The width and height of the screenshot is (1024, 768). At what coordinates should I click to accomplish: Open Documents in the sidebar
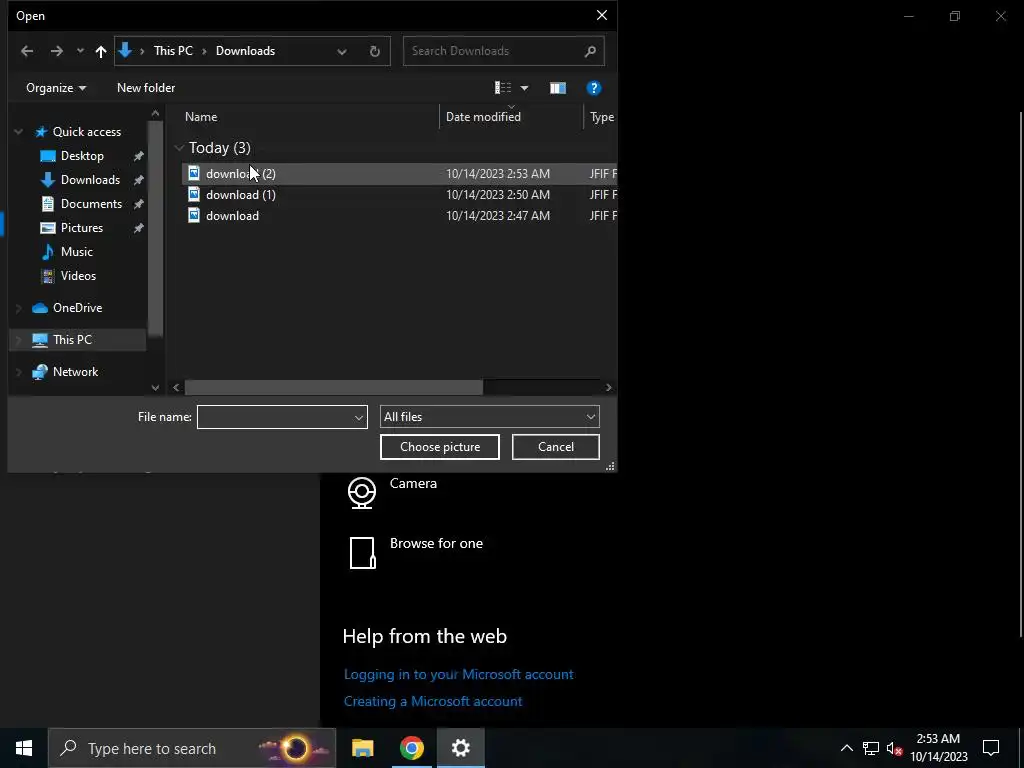[91, 204]
